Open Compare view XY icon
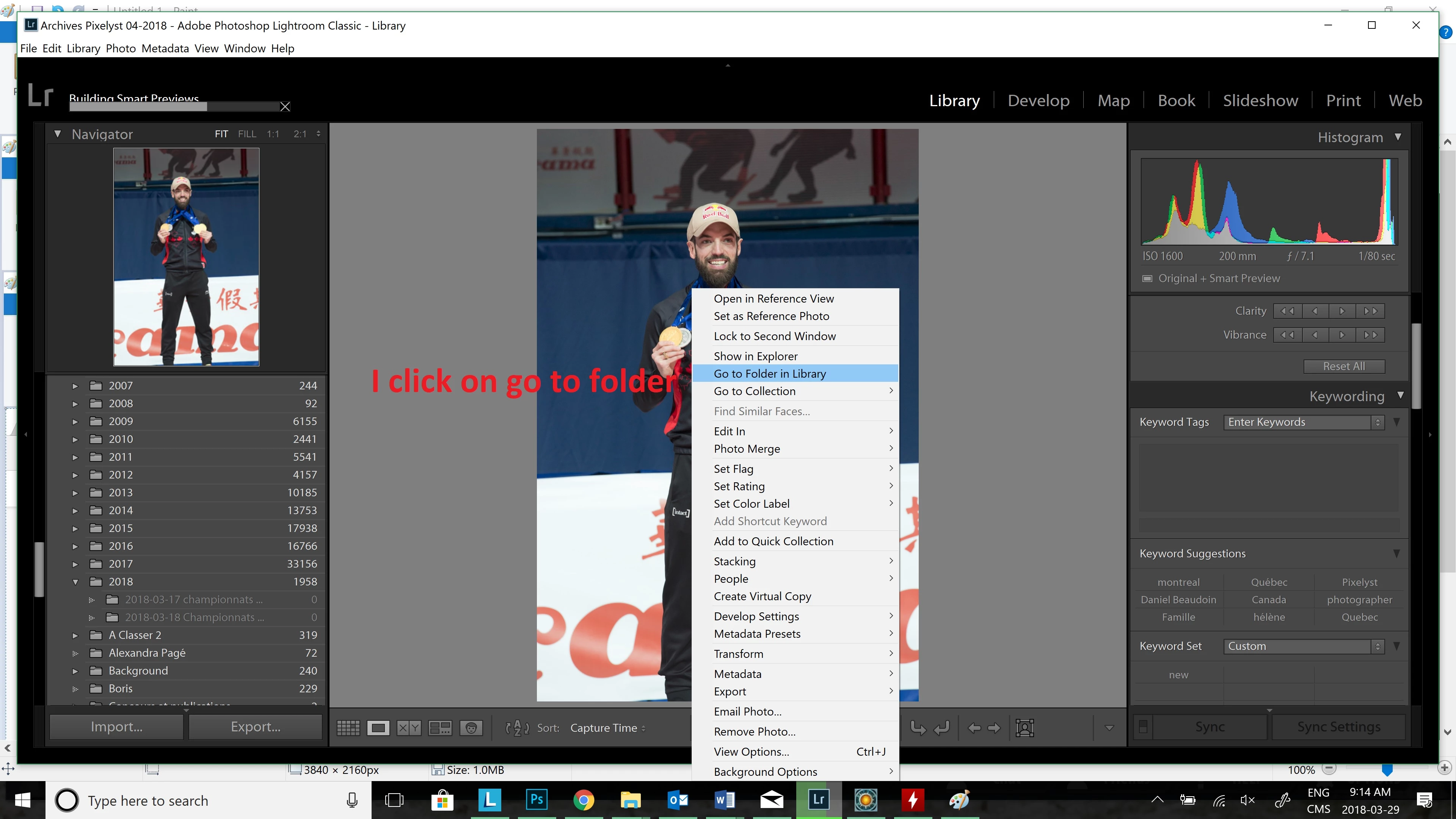Viewport: 1456px width, 819px height. pyautogui.click(x=409, y=728)
